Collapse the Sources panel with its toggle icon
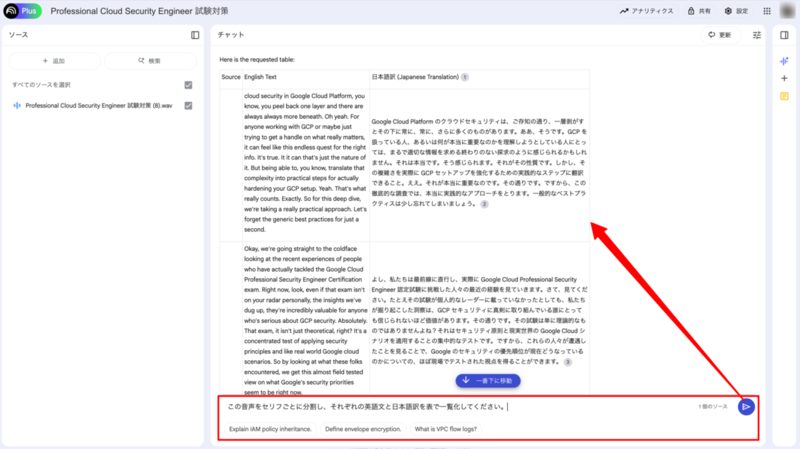This screenshot has height=449, width=800. pyautogui.click(x=195, y=35)
